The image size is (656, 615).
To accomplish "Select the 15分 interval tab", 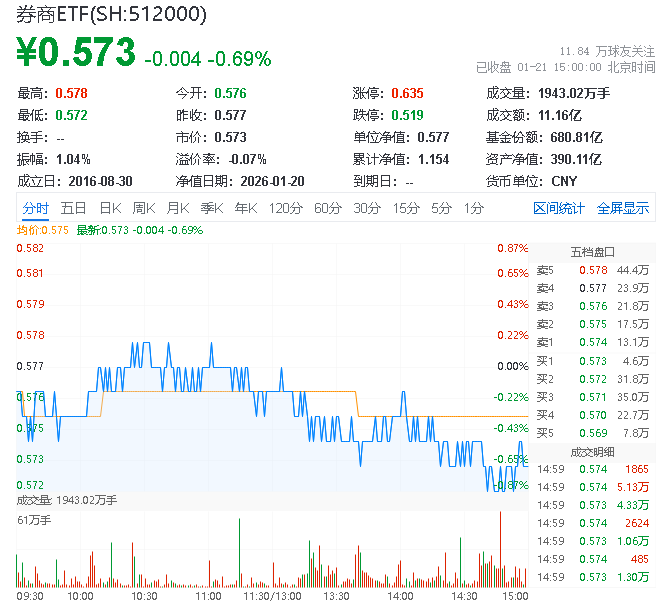I will [406, 208].
